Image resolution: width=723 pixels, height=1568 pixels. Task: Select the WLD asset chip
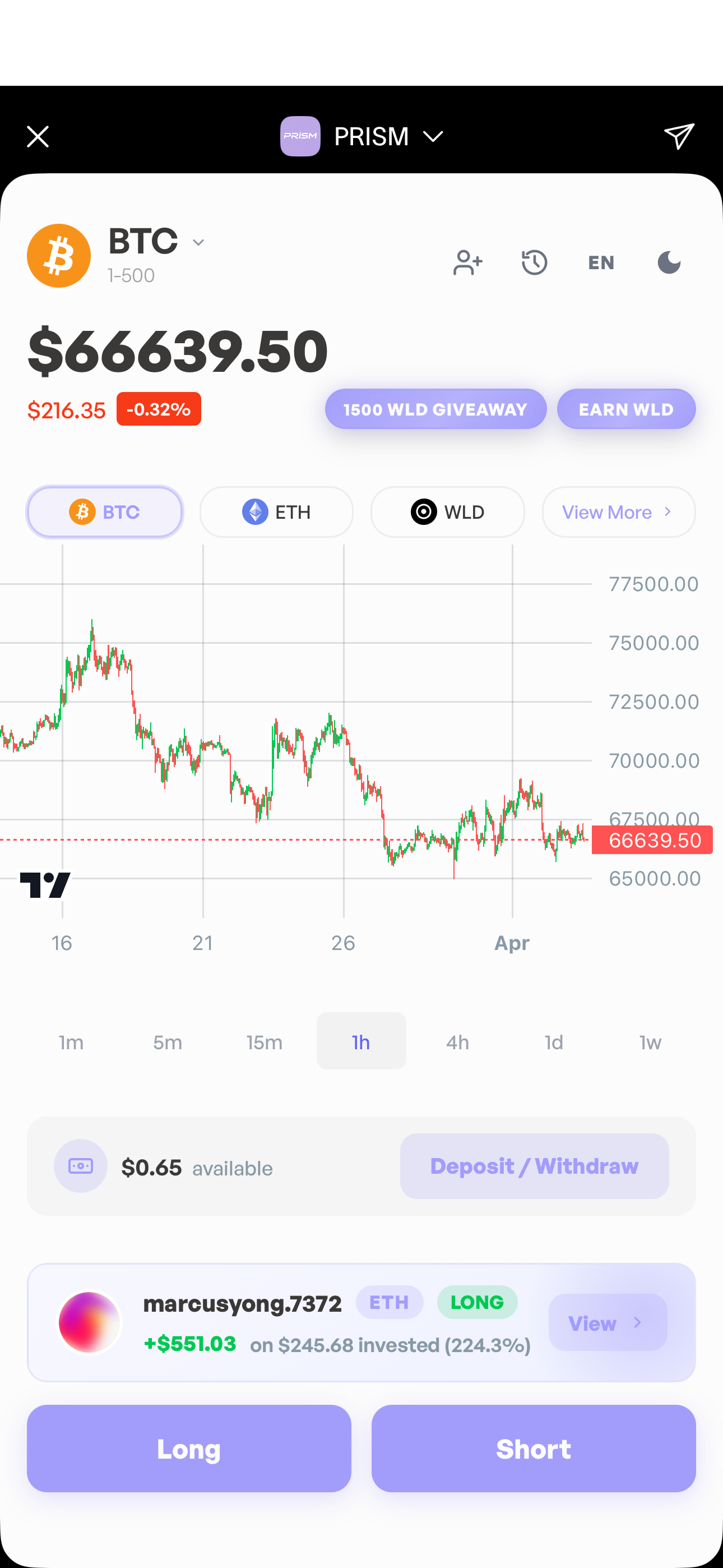click(447, 512)
